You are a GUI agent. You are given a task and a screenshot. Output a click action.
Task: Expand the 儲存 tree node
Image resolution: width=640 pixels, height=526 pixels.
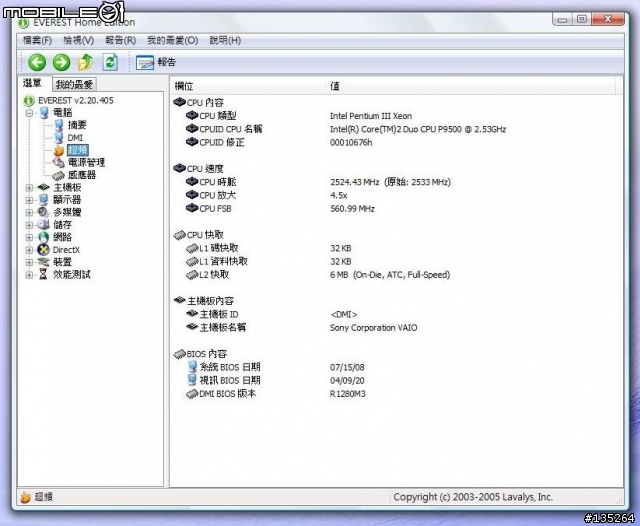pos(29,225)
